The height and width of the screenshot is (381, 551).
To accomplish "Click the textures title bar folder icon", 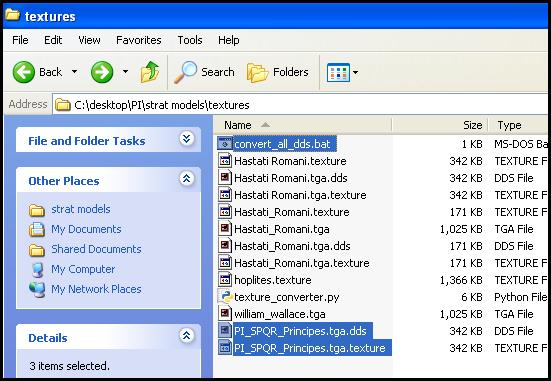I will (13, 15).
